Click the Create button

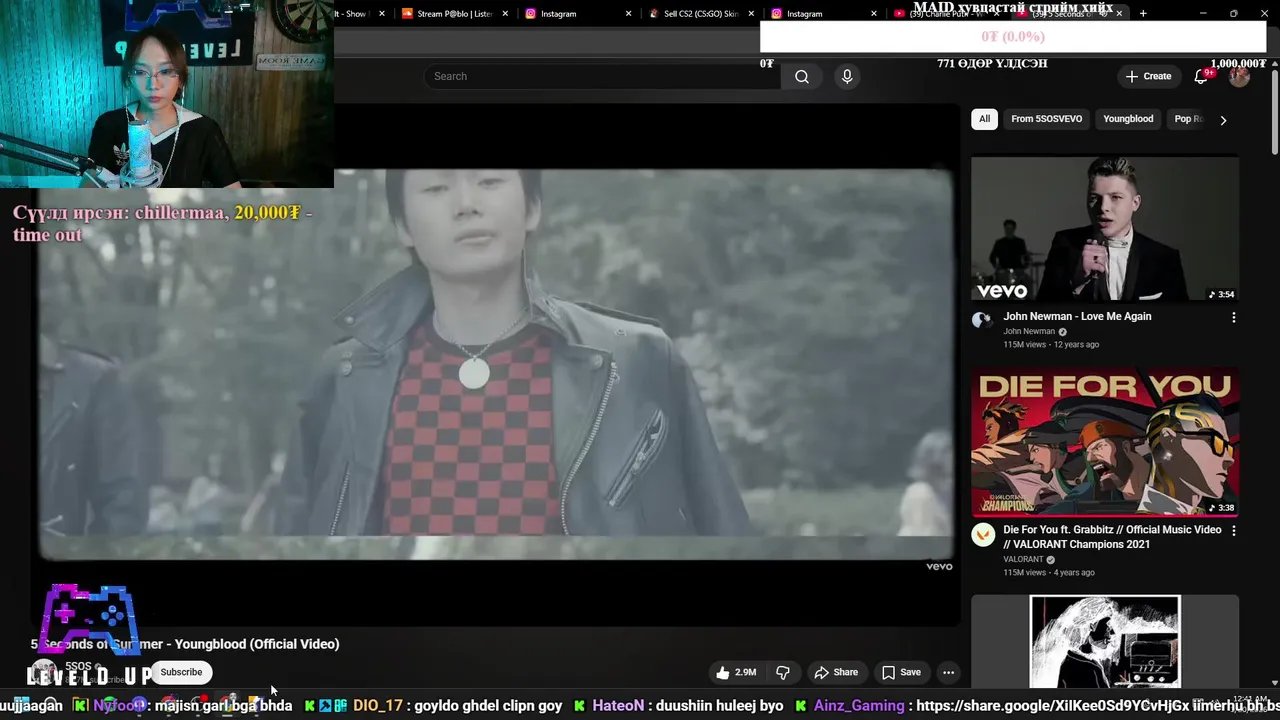click(1148, 76)
